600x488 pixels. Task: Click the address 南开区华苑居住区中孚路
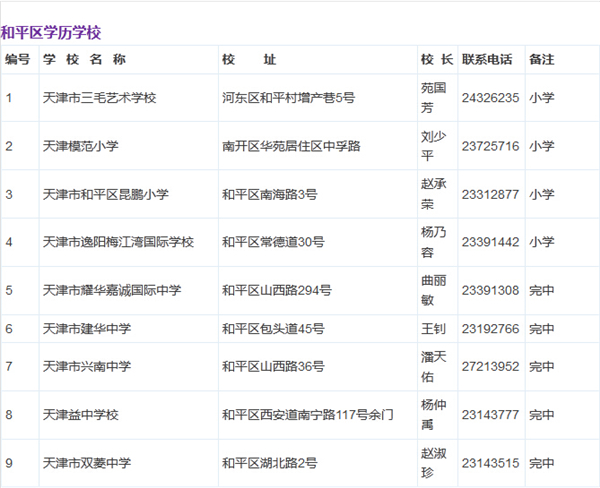291,146
